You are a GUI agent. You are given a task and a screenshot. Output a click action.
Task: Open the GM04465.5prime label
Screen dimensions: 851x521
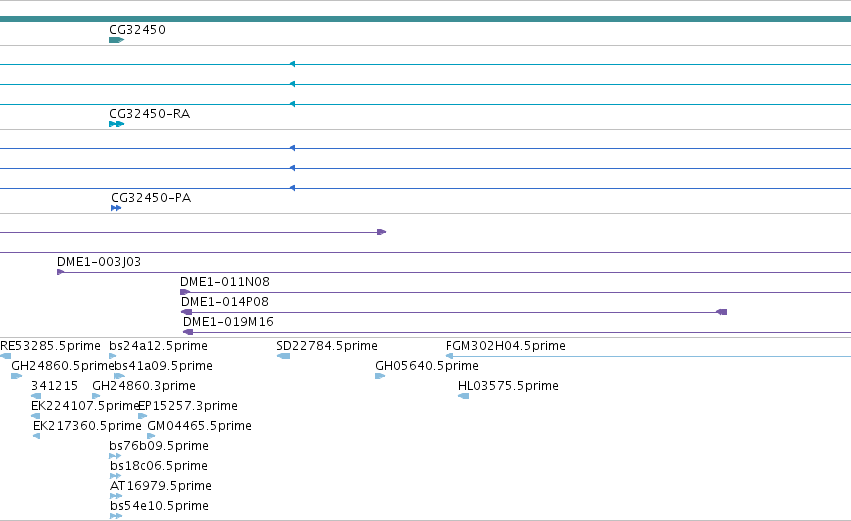pyautogui.click(x=199, y=426)
